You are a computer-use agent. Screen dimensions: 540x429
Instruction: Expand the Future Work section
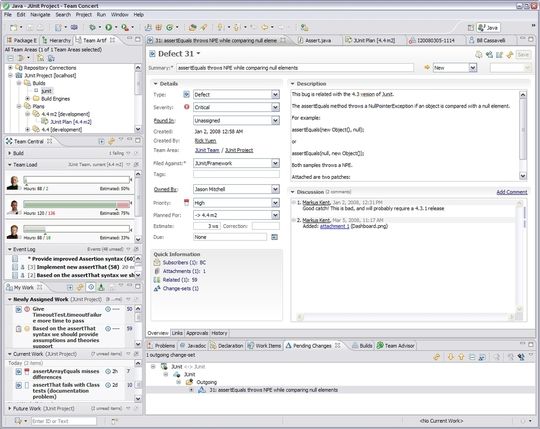pos(10,408)
